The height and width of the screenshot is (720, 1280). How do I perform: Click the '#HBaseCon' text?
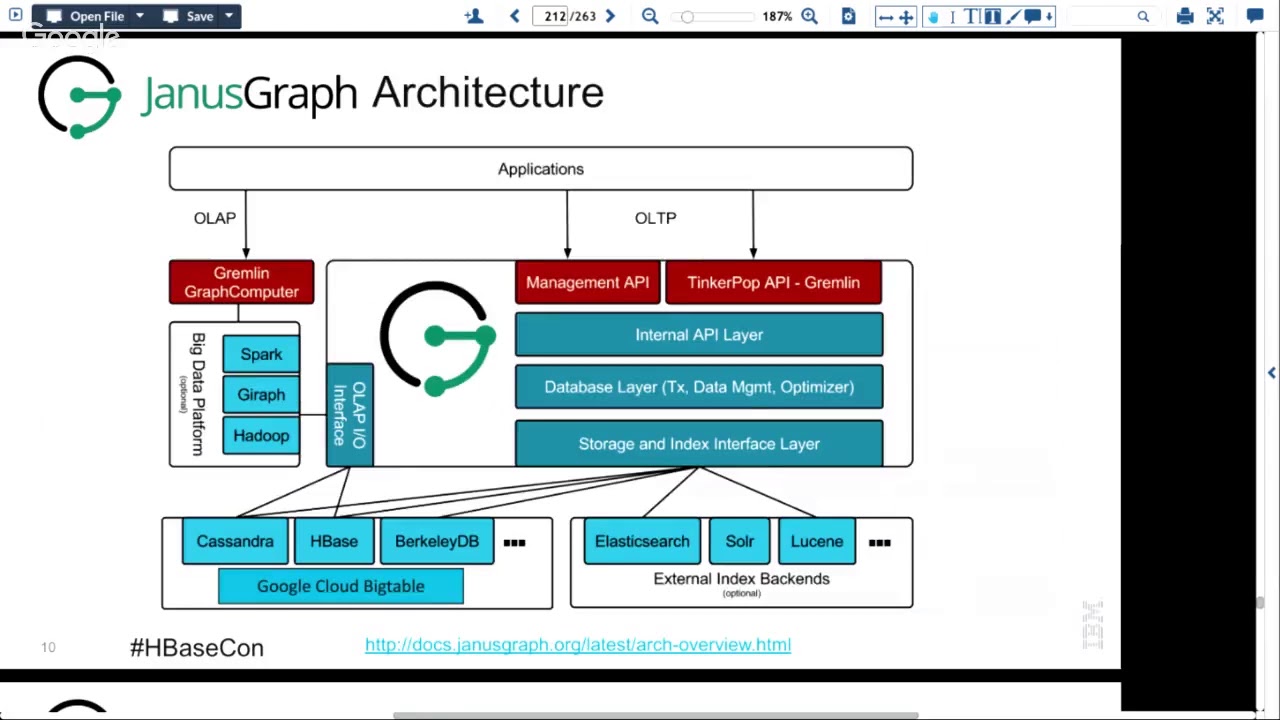(197, 648)
